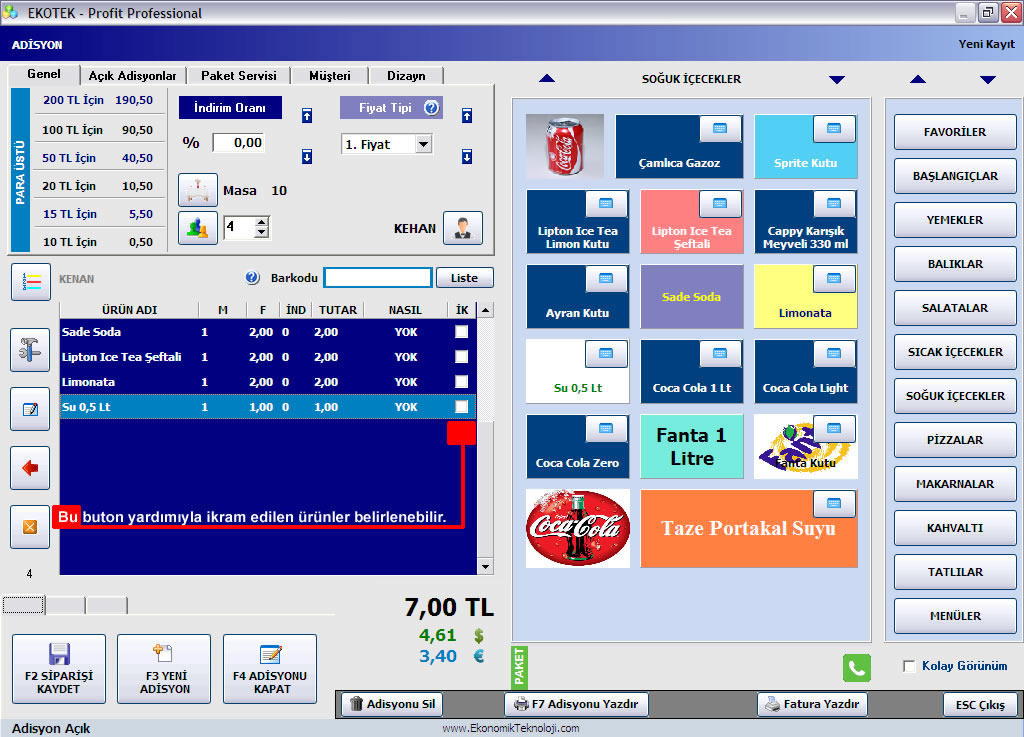Image resolution: width=1024 pixels, height=737 pixels.
Task: Open the Paket Servisi tab
Action: click(x=239, y=76)
